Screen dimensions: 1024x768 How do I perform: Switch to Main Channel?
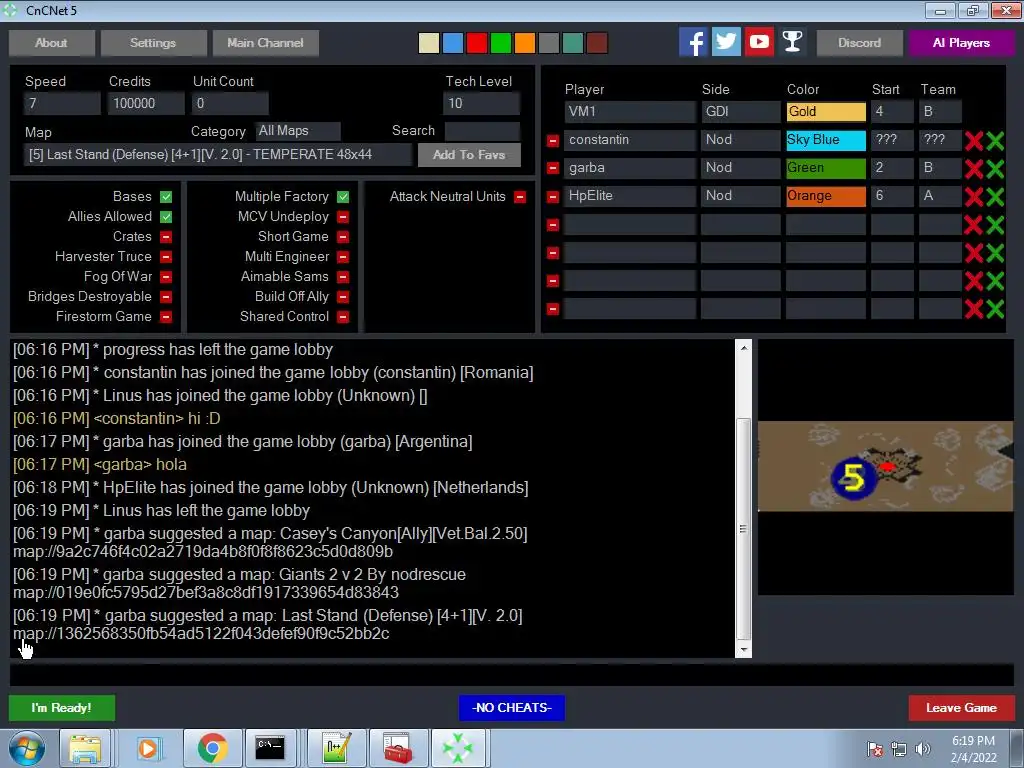266,43
